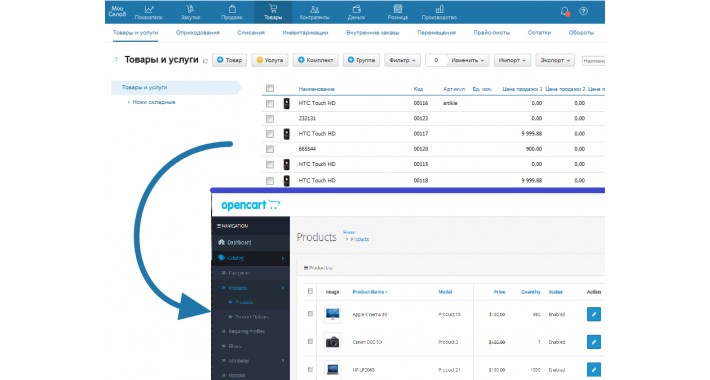
Task: Check the Apple Cinema 30" product row
Action: [x=310, y=313]
